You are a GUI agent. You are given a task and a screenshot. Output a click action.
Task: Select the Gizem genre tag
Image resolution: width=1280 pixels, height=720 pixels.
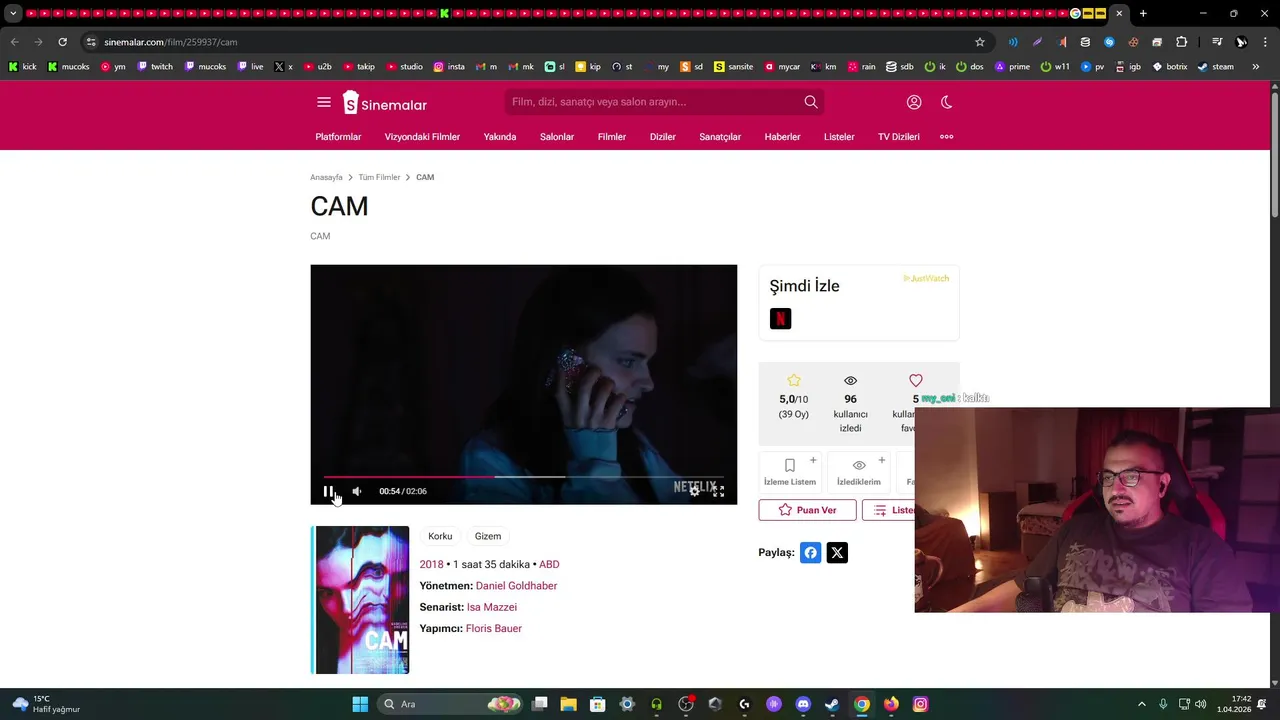click(488, 536)
